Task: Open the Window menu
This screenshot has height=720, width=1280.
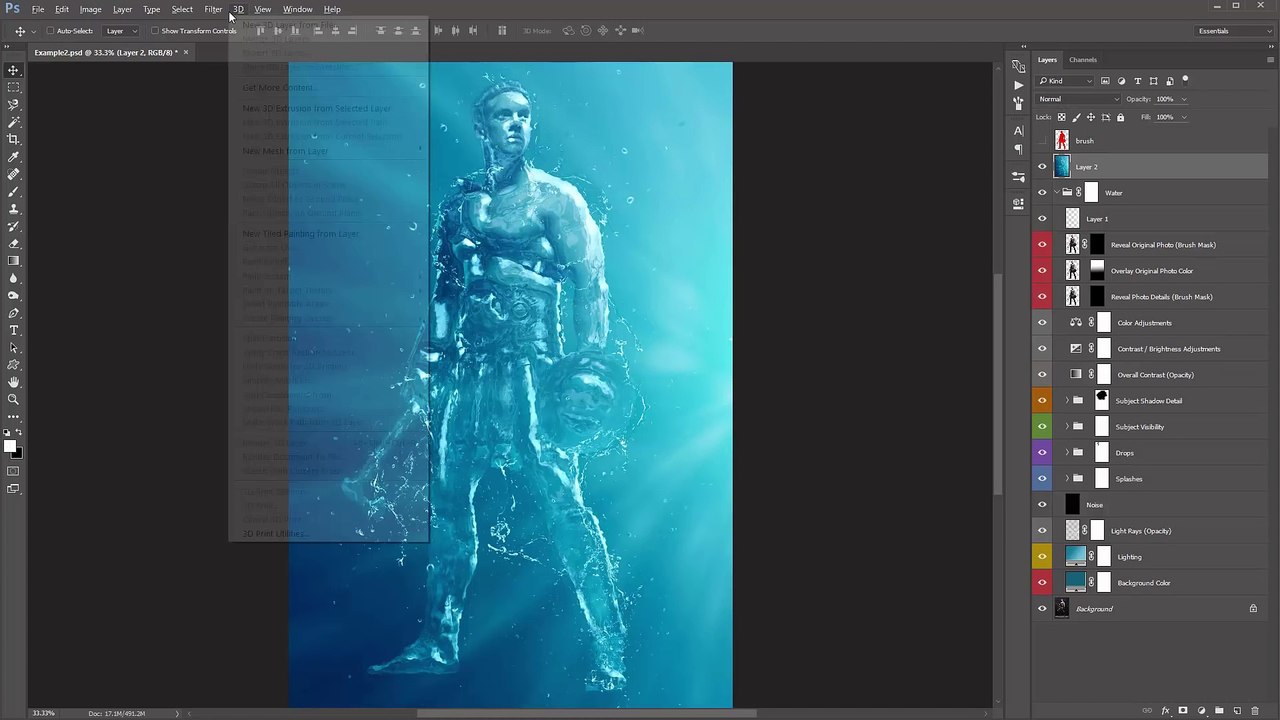Action: tap(297, 9)
